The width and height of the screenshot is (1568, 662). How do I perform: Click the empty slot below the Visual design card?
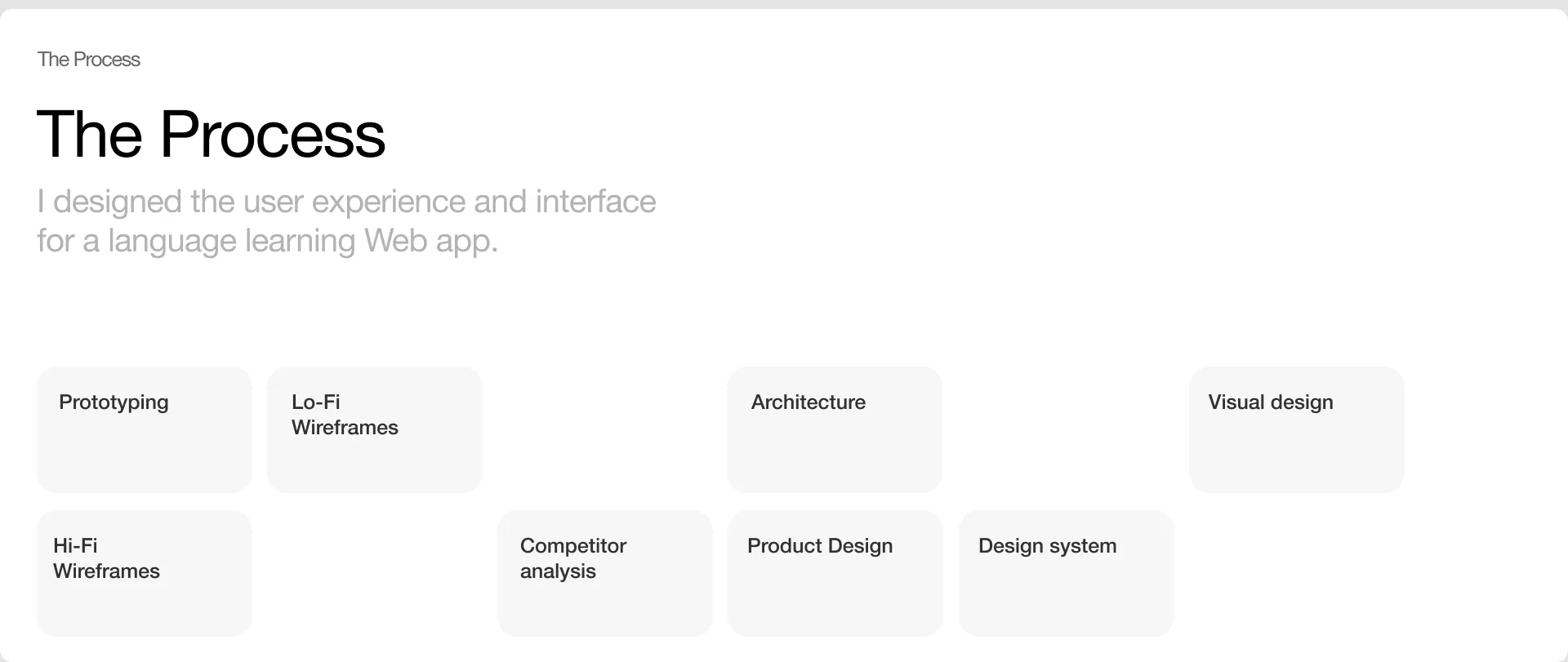coord(1297,573)
